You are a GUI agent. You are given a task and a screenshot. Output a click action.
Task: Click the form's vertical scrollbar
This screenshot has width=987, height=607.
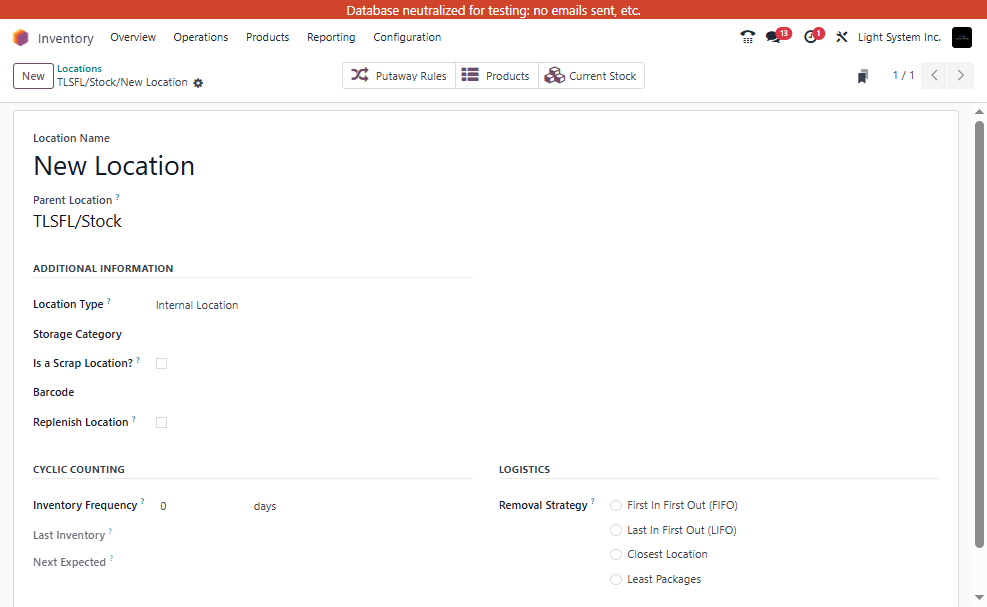click(x=979, y=334)
